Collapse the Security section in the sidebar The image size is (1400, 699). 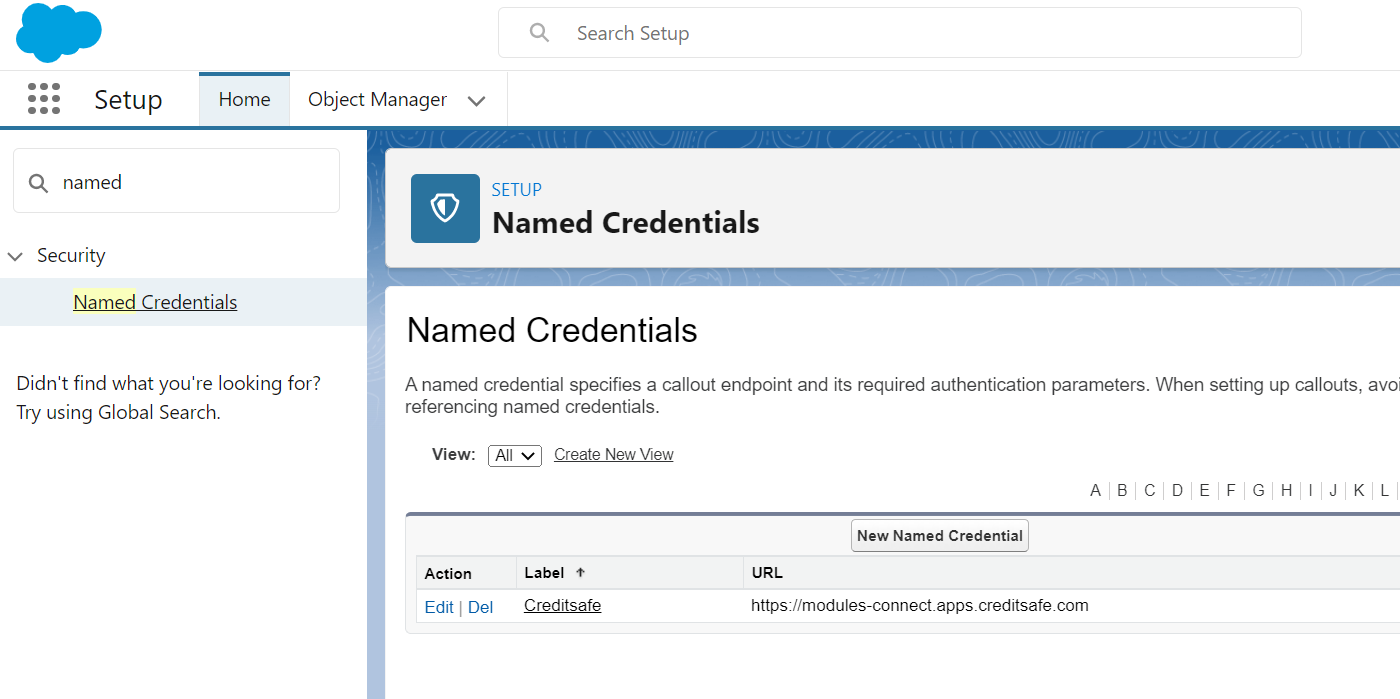15,255
